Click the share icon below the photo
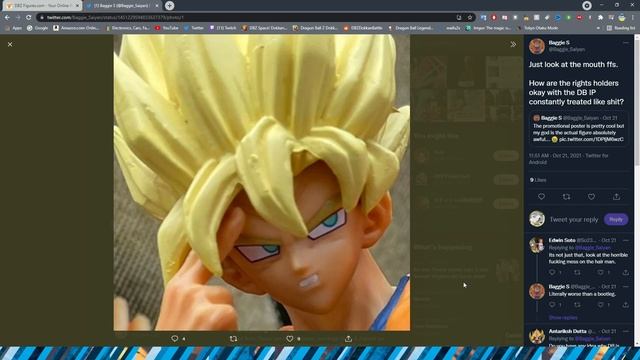Screen dimensions: 640x360 (x=348, y=338)
